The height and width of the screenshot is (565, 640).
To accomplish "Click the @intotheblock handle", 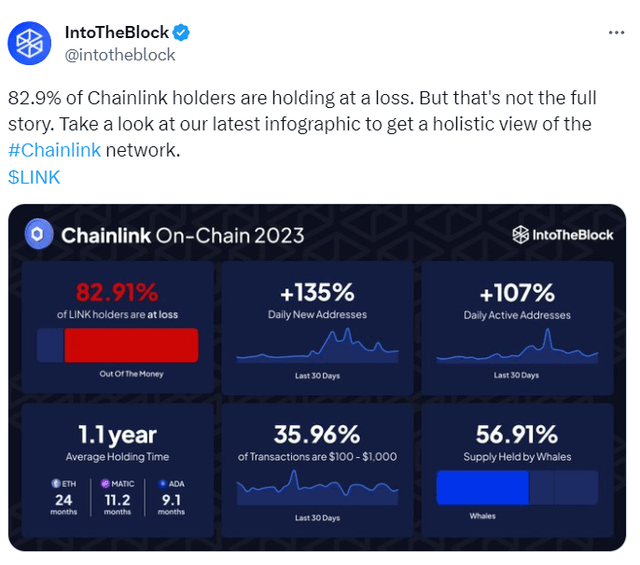I will (119, 55).
